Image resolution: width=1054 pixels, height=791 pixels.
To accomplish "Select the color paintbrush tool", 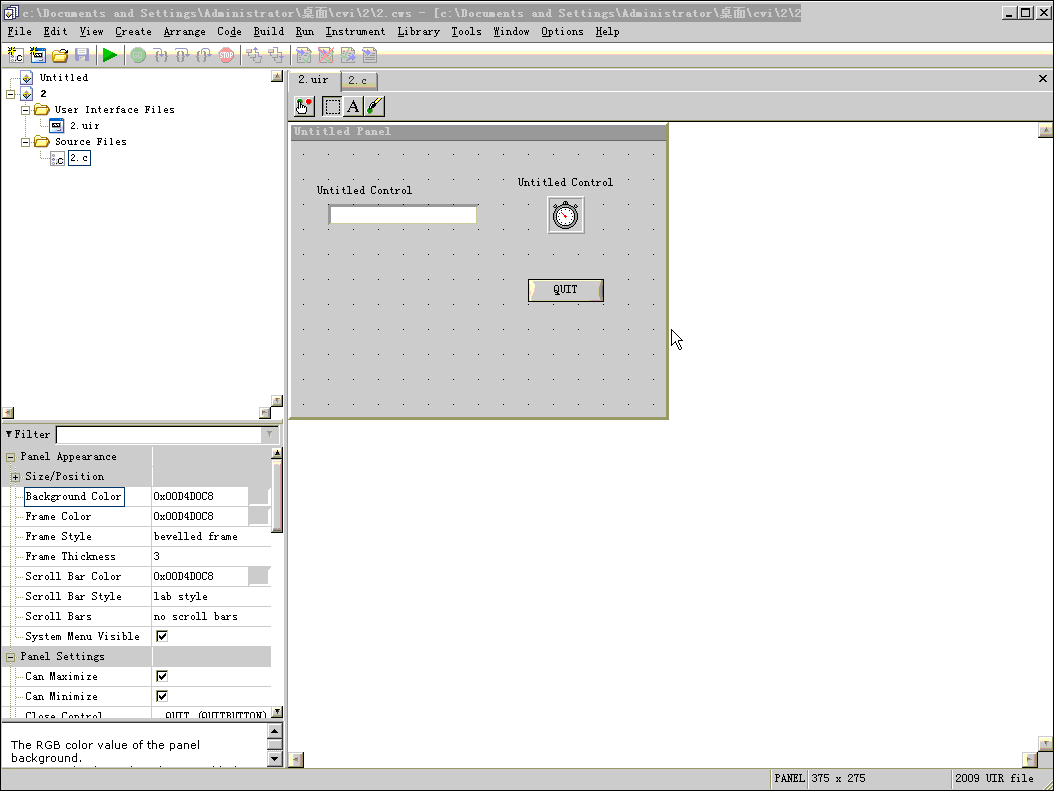I will [374, 106].
